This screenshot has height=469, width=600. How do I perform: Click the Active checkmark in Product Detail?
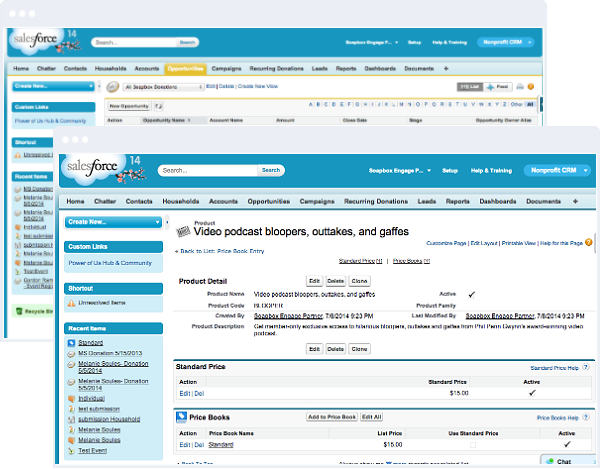coord(471,295)
